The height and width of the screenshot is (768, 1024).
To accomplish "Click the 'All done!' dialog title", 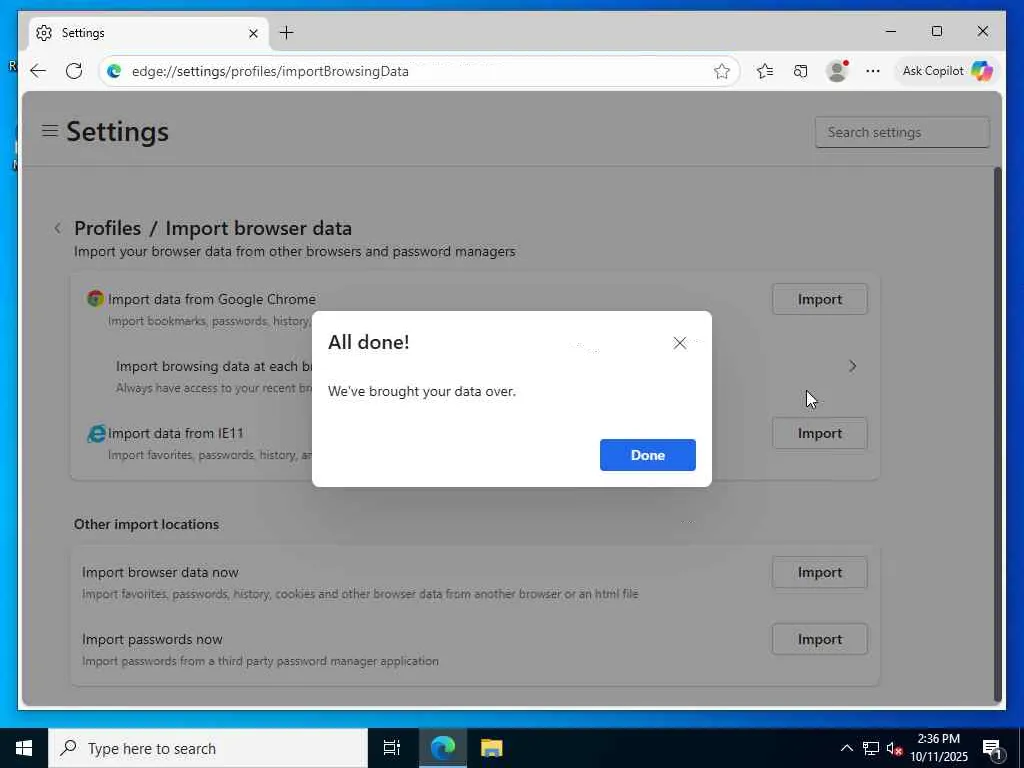I will coord(368,342).
